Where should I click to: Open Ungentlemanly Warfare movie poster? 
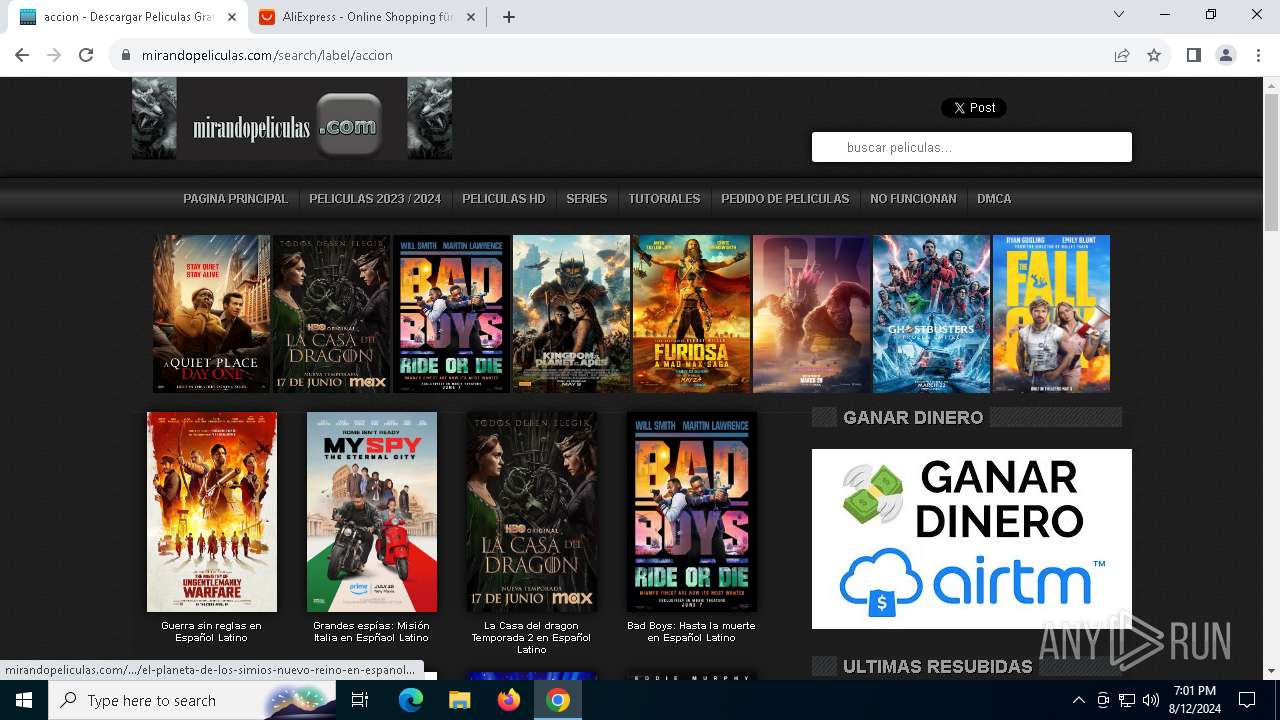point(212,512)
